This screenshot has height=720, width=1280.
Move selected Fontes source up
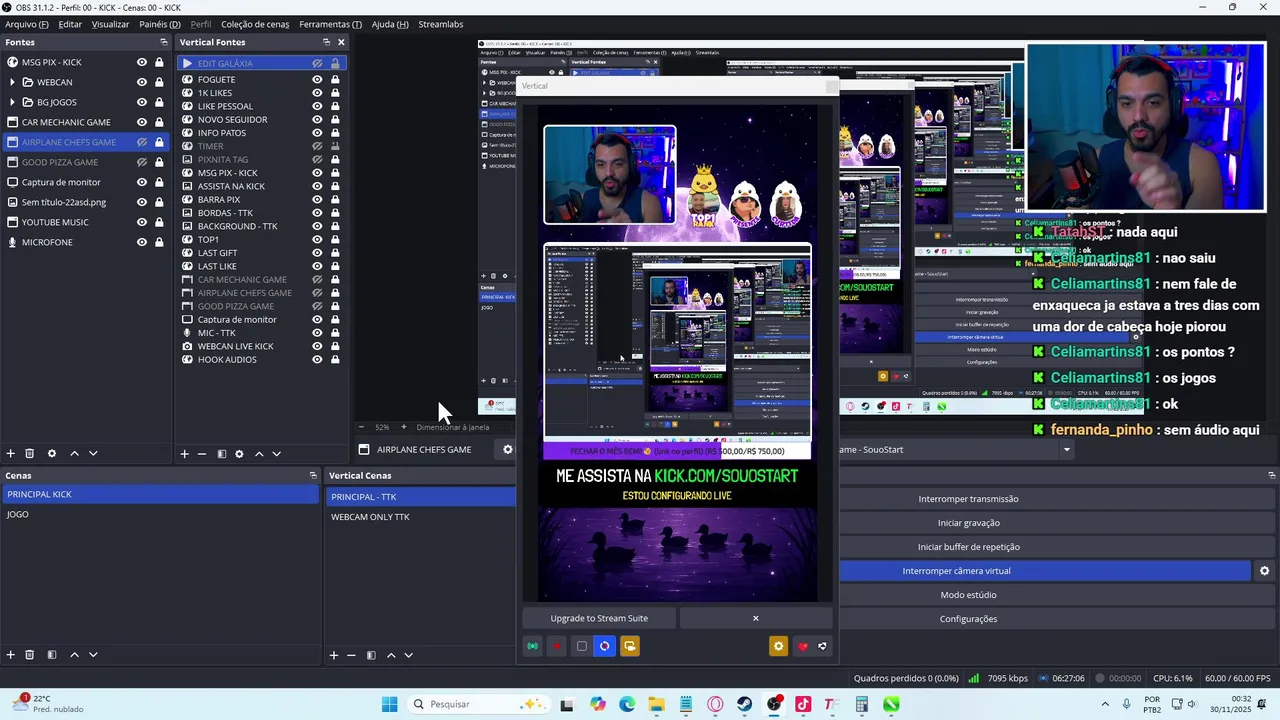(74, 454)
